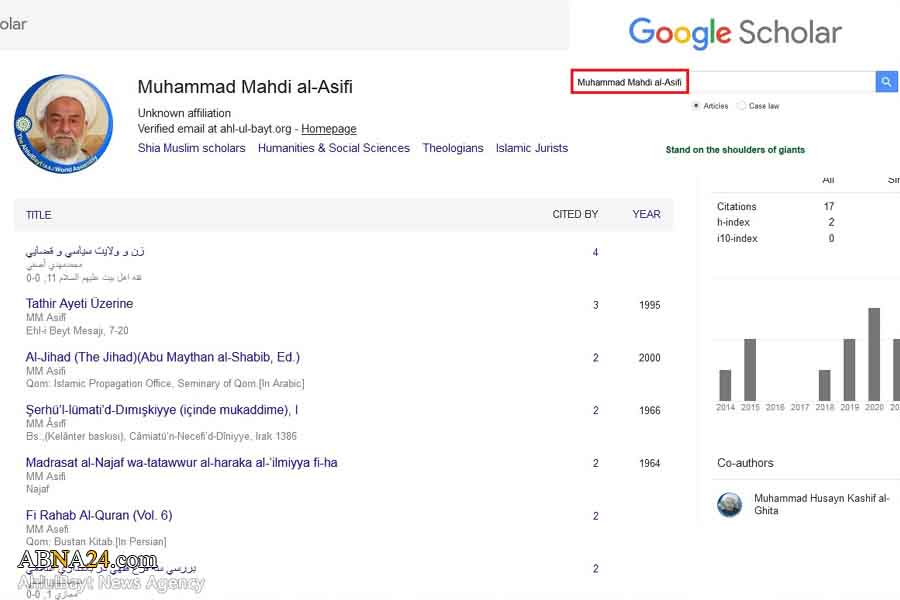The height and width of the screenshot is (600, 900).
Task: Select the Case law radio button
Action: tap(742, 106)
